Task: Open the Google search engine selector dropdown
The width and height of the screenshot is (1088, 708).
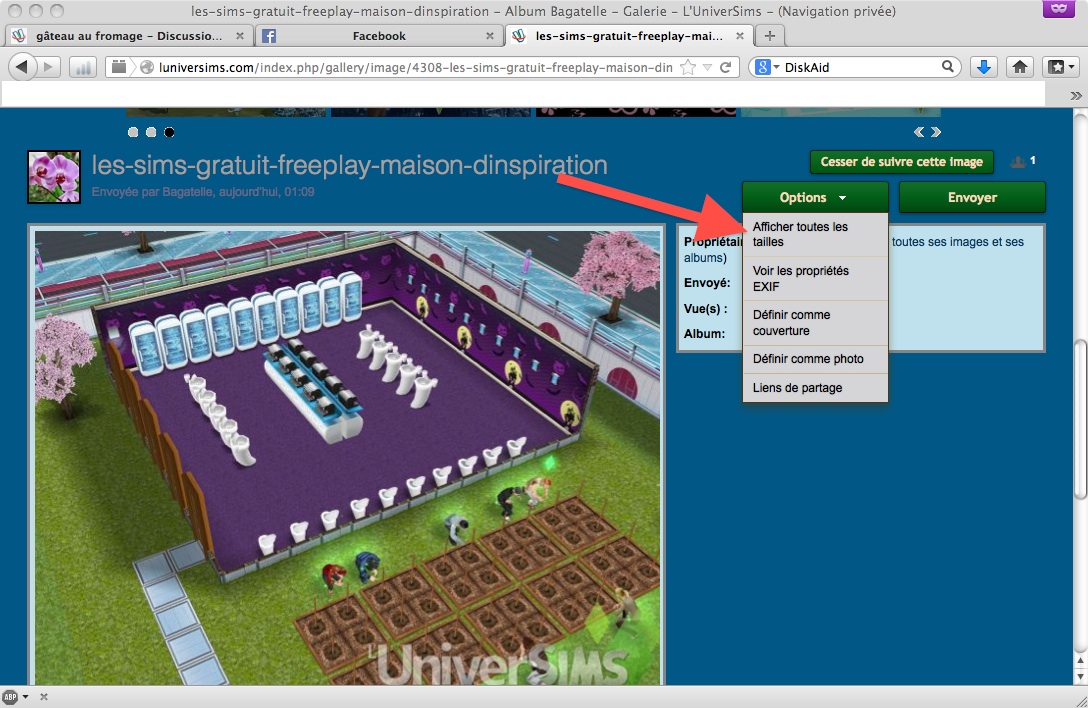Action: pyautogui.click(x=766, y=68)
